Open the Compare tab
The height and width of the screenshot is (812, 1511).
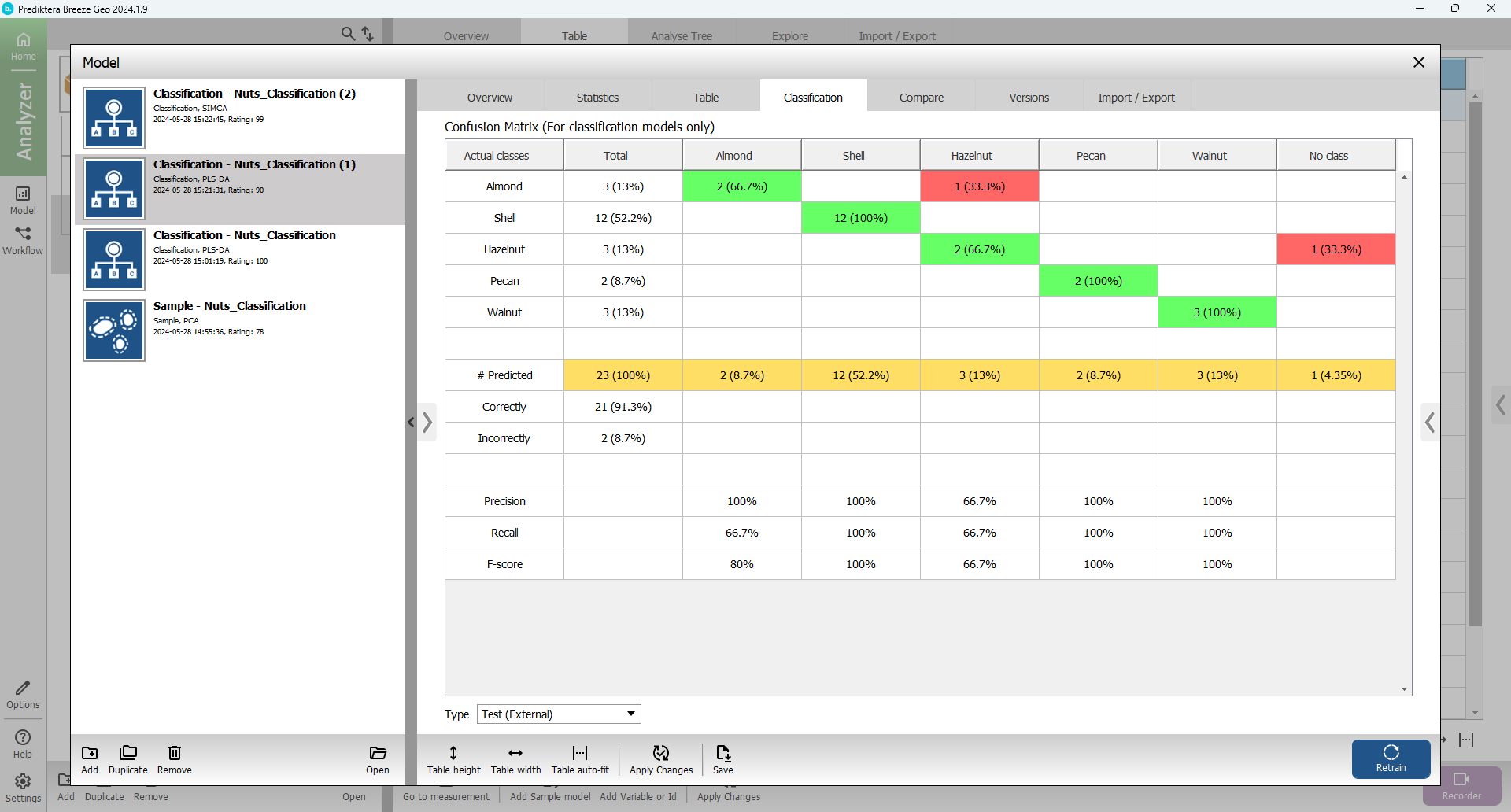click(921, 98)
